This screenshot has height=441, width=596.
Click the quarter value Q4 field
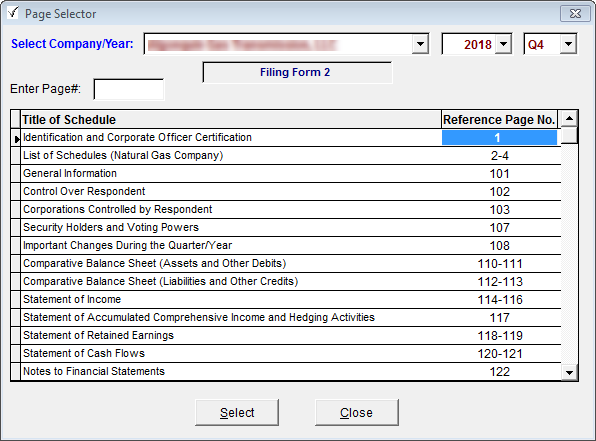click(x=542, y=44)
